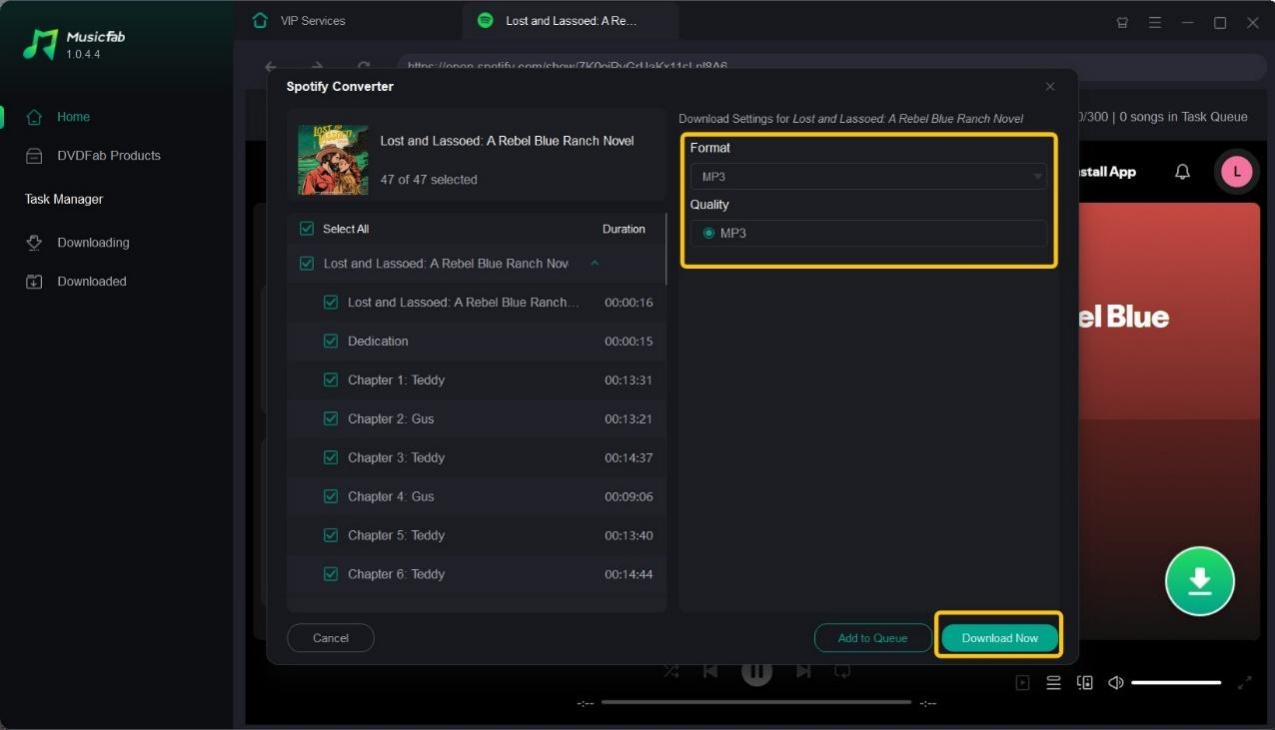This screenshot has width=1275, height=730.
Task: Uncheck Chapter 4: Gus
Action: (x=331, y=497)
